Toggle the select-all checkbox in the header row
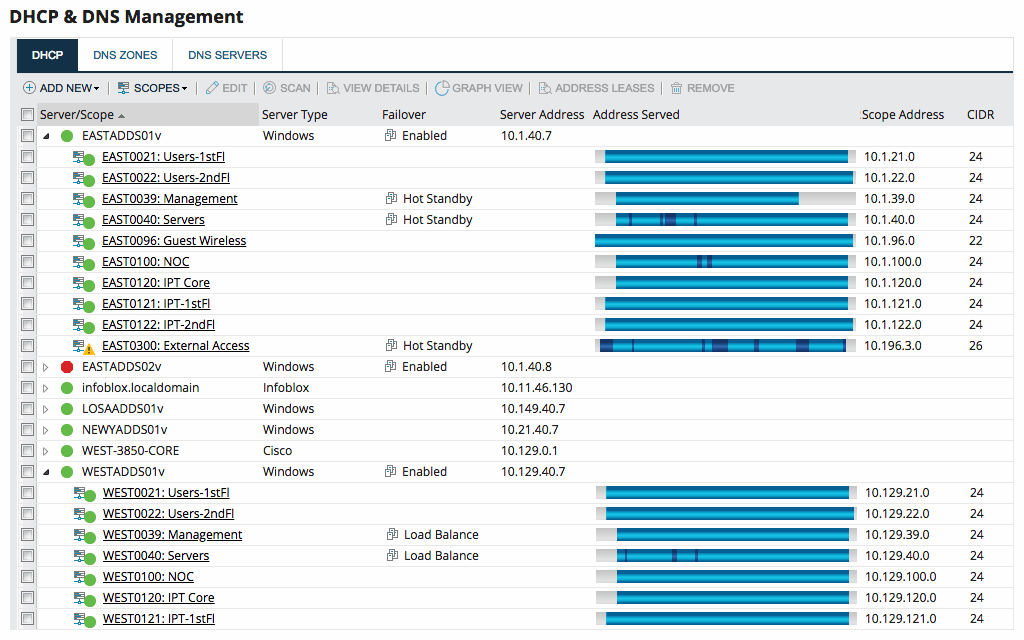 click(x=27, y=114)
